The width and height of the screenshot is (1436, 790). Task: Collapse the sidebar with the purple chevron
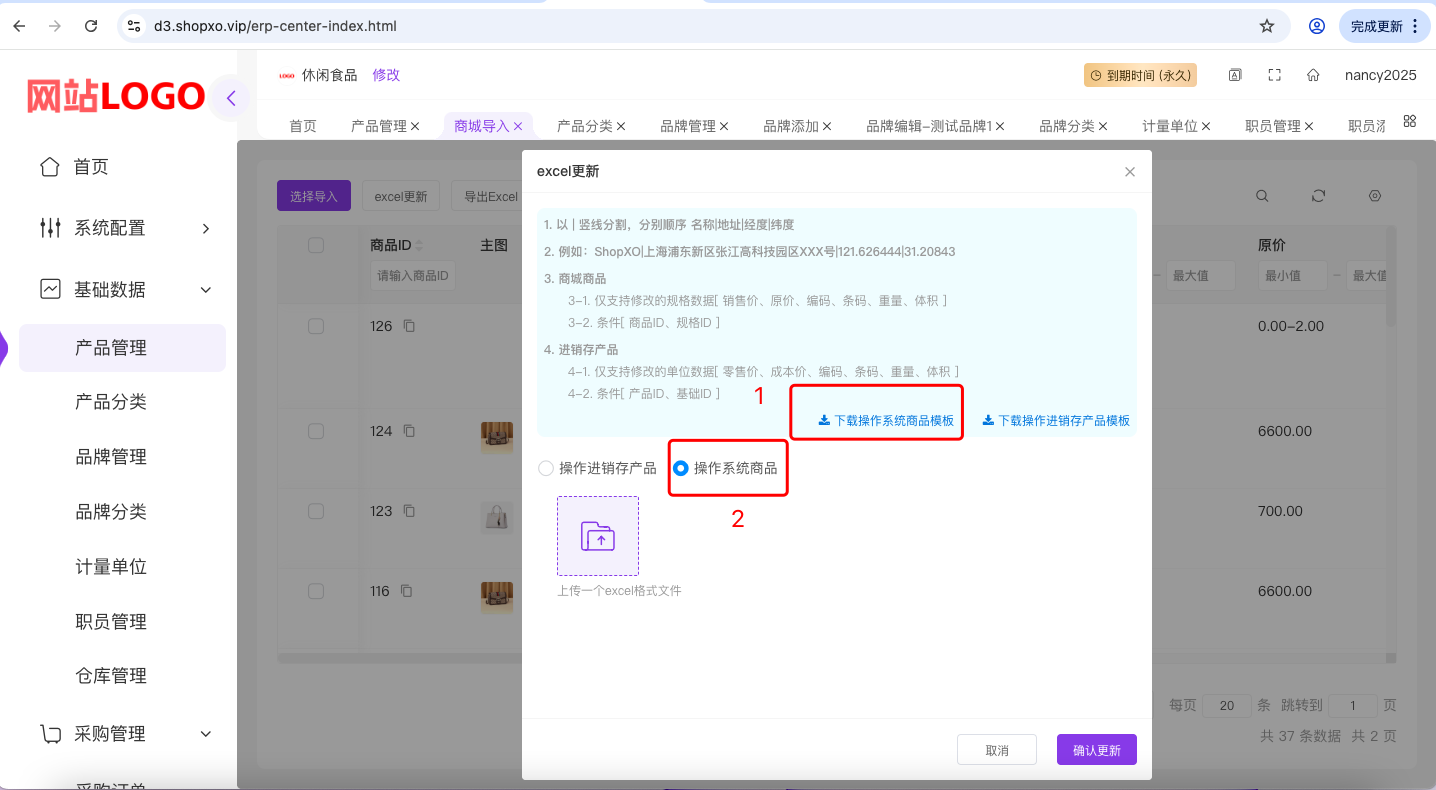[231, 98]
